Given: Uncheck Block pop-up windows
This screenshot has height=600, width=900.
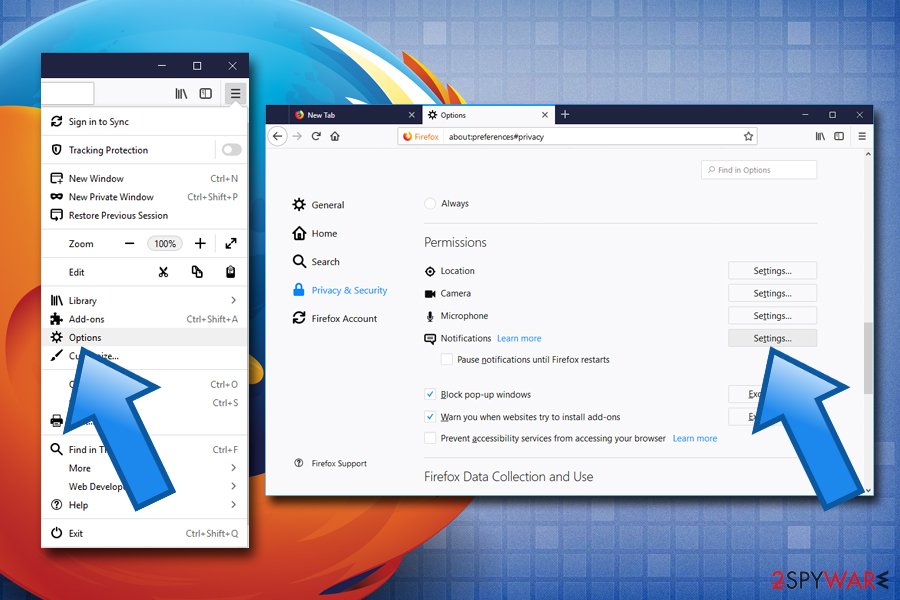Looking at the screenshot, I should point(429,394).
